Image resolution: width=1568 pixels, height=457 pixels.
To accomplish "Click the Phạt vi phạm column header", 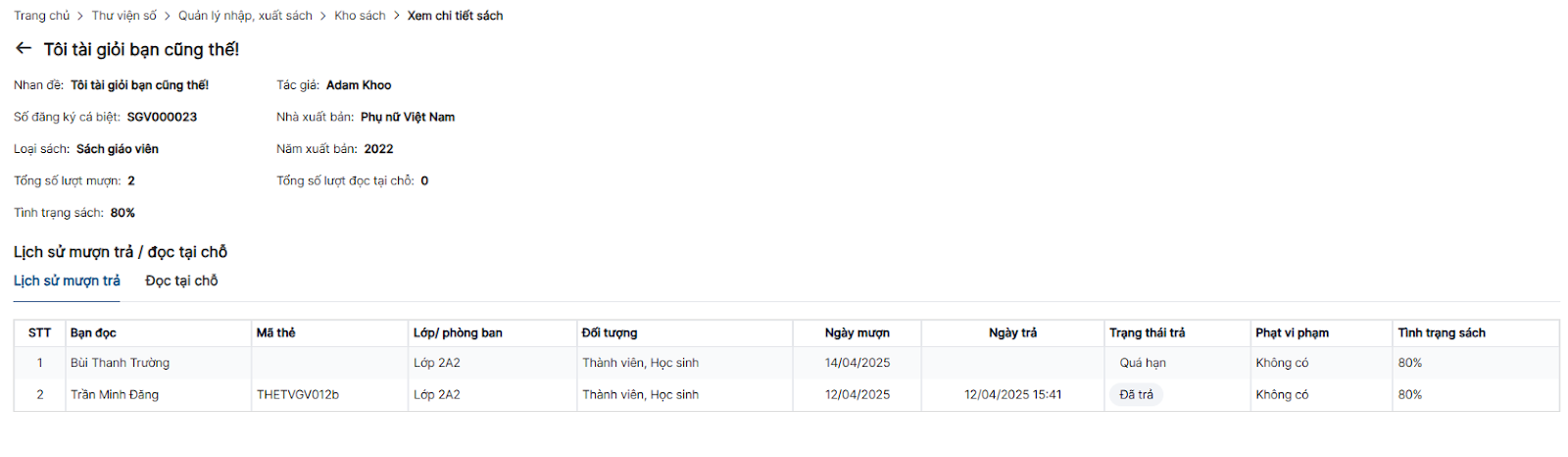I will click(1292, 333).
